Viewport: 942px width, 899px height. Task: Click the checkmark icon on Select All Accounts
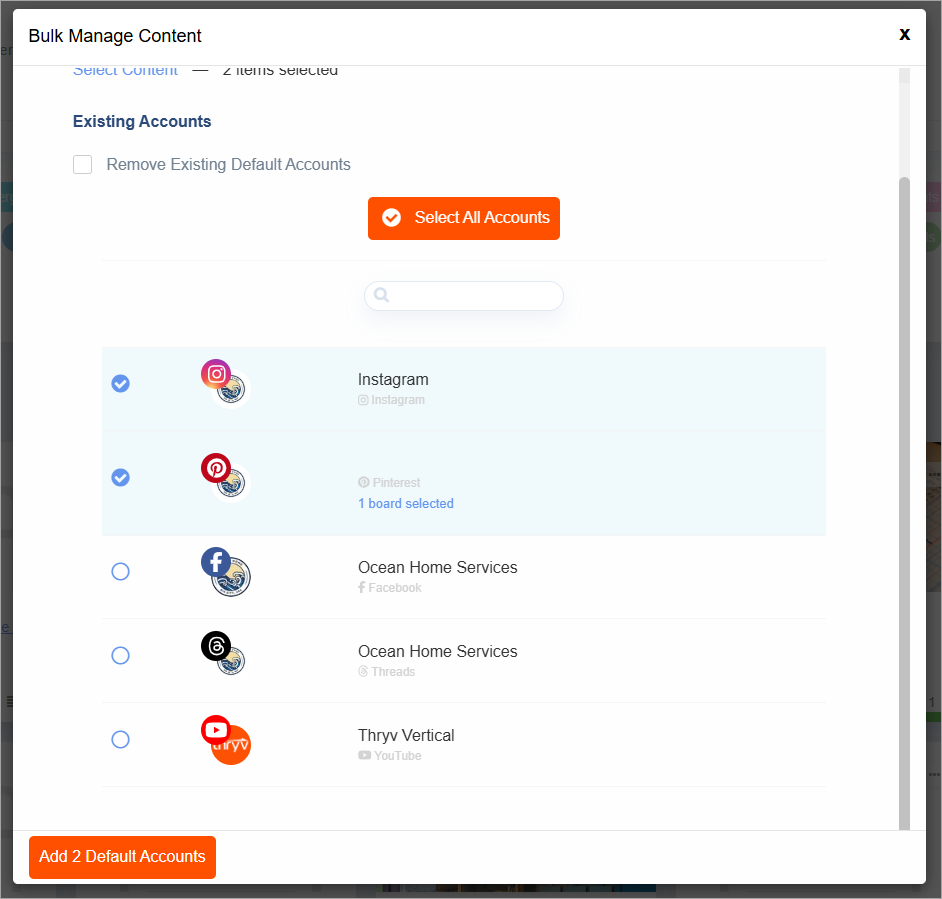[391, 218]
